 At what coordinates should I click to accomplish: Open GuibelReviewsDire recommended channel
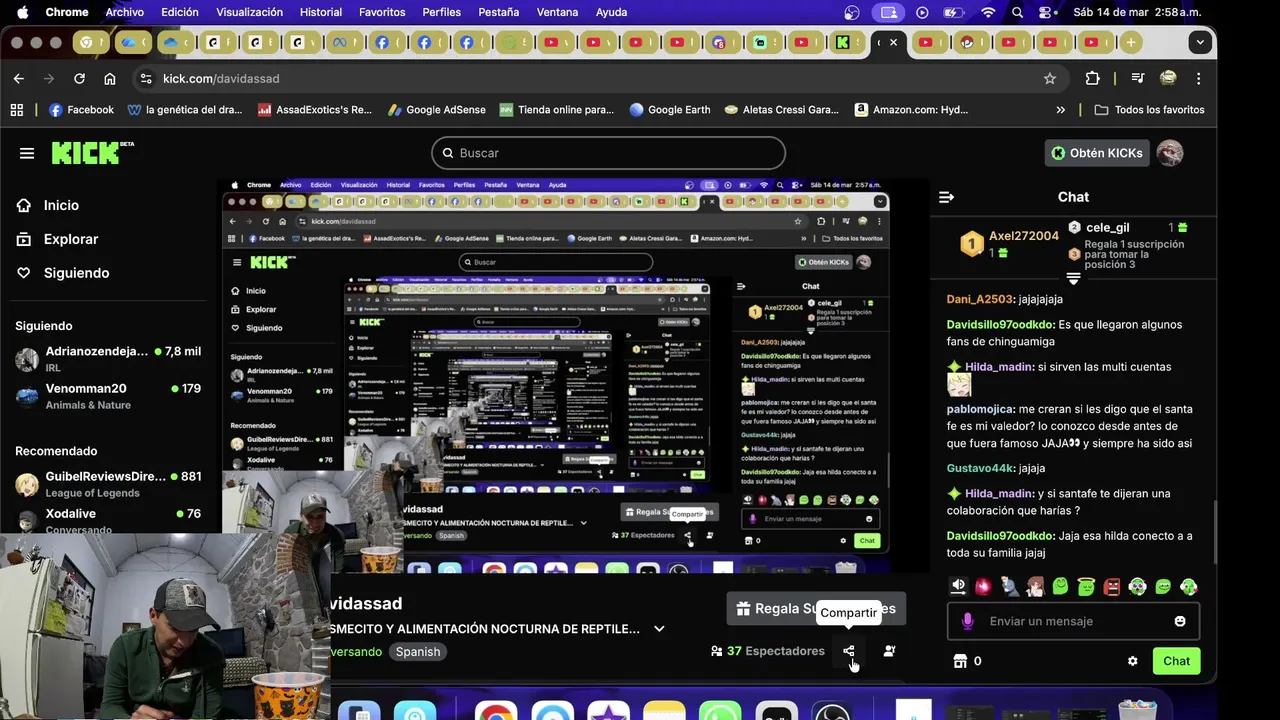pyautogui.click(x=108, y=484)
